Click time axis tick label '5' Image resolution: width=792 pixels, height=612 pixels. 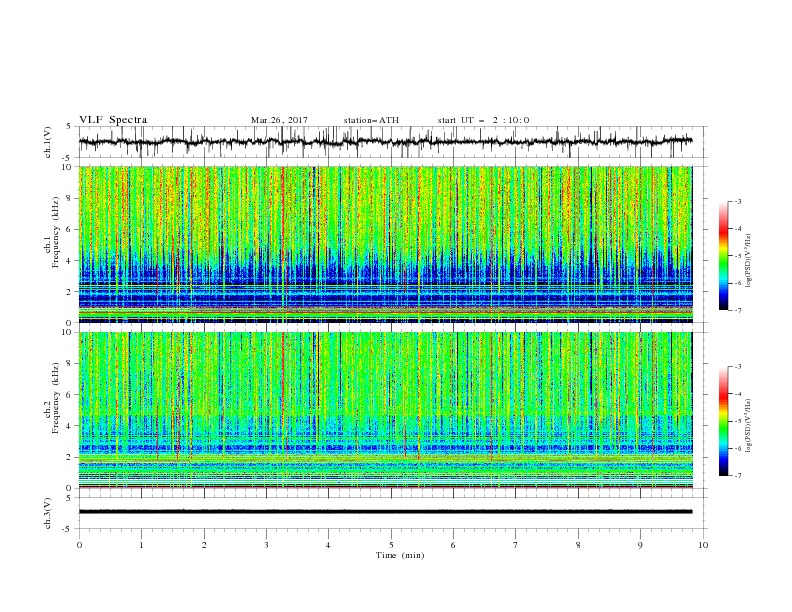coord(391,545)
